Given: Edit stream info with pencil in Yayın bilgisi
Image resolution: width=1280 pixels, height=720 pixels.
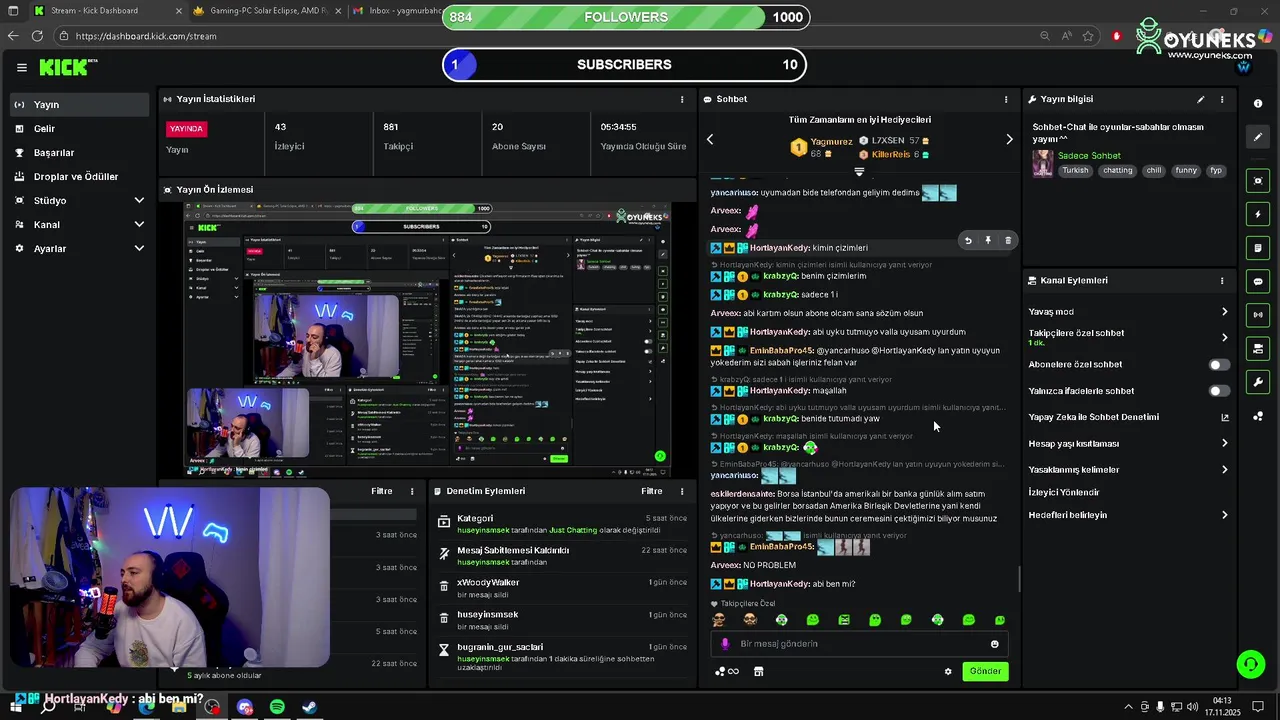Looking at the screenshot, I should (x=1201, y=99).
